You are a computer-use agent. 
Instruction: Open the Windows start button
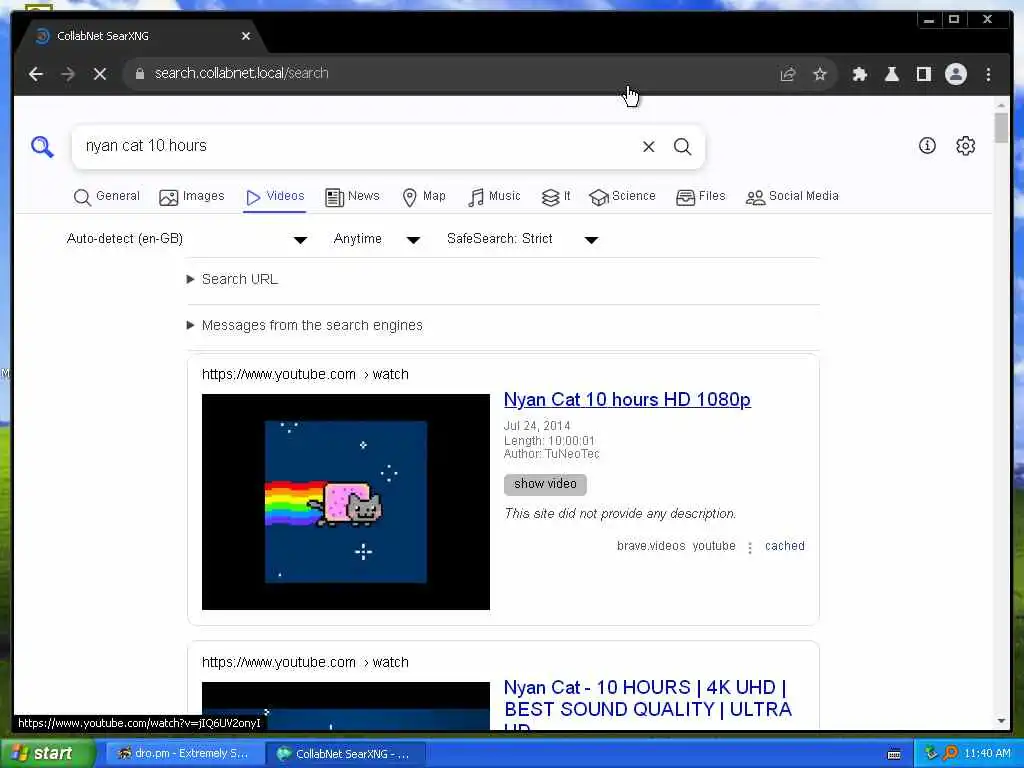tap(47, 754)
